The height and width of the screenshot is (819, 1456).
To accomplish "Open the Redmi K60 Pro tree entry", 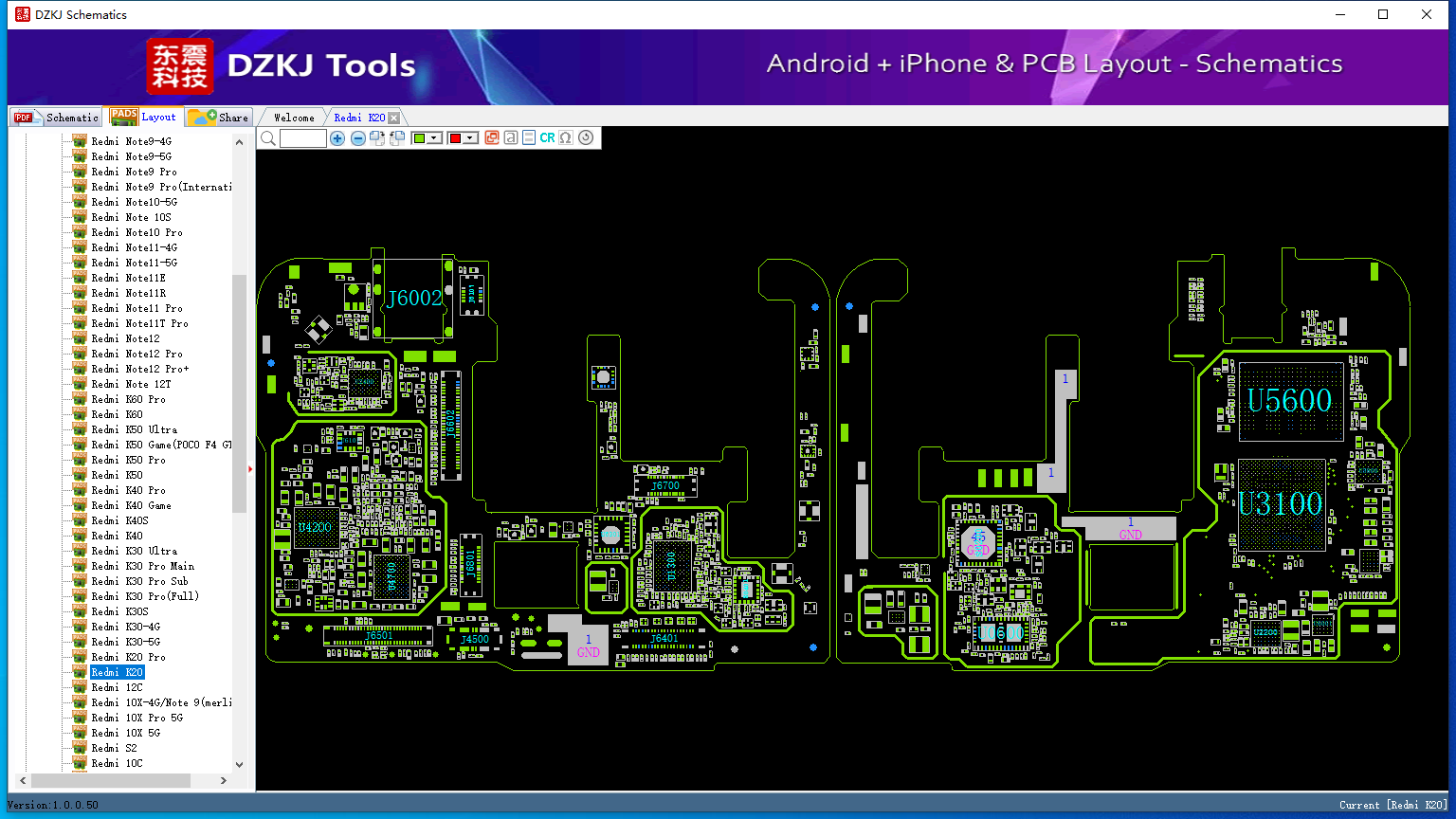I will pyautogui.click(x=128, y=399).
